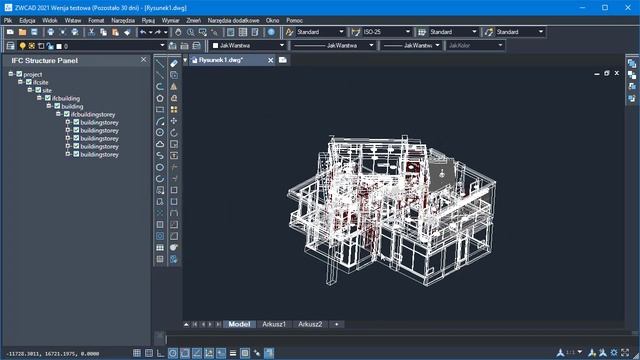Click the New drawing icon in toolbar

point(10,32)
